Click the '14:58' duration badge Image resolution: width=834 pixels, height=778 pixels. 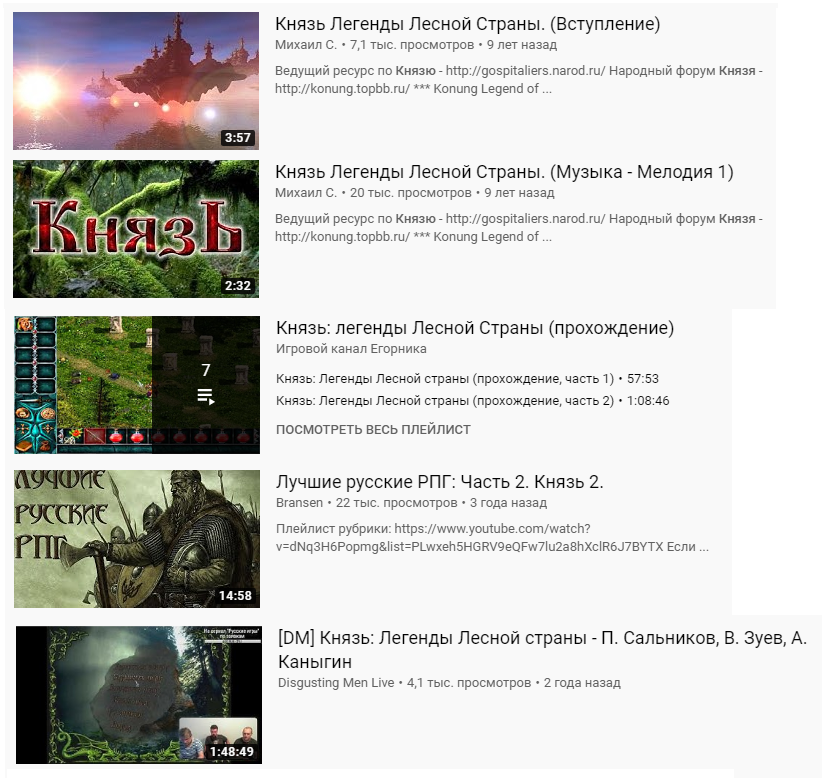[235, 596]
